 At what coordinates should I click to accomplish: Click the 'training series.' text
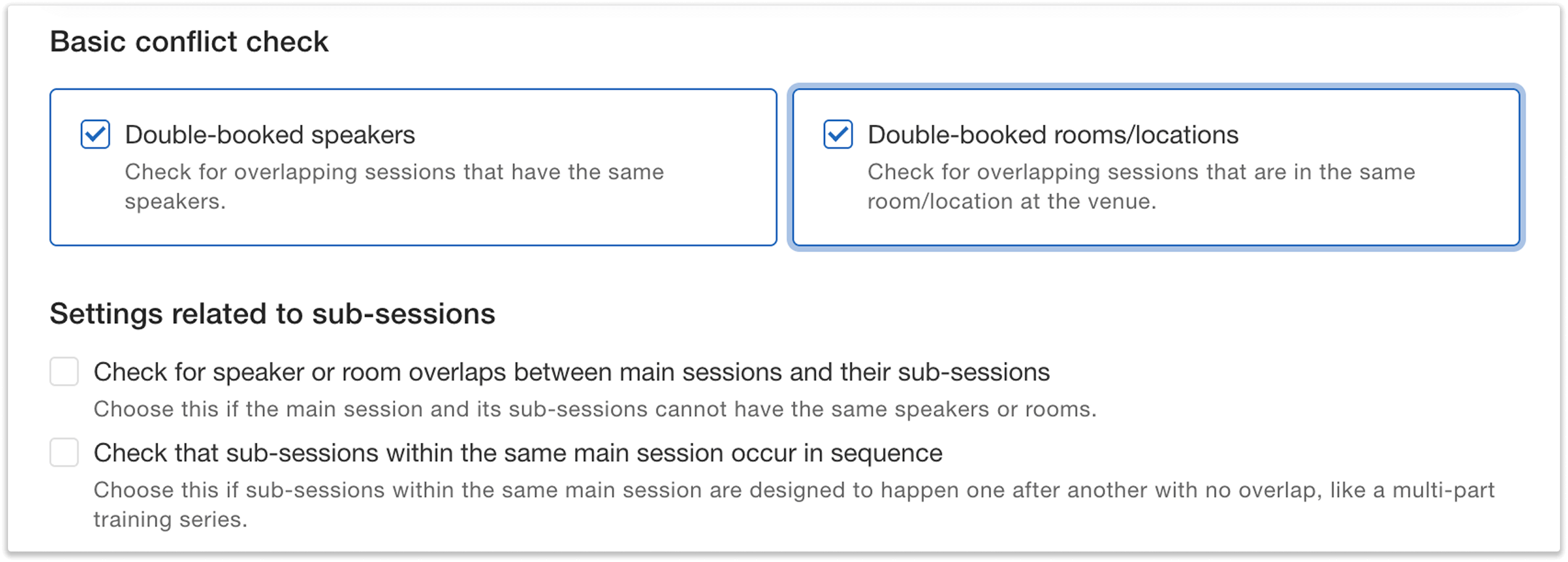(170, 519)
